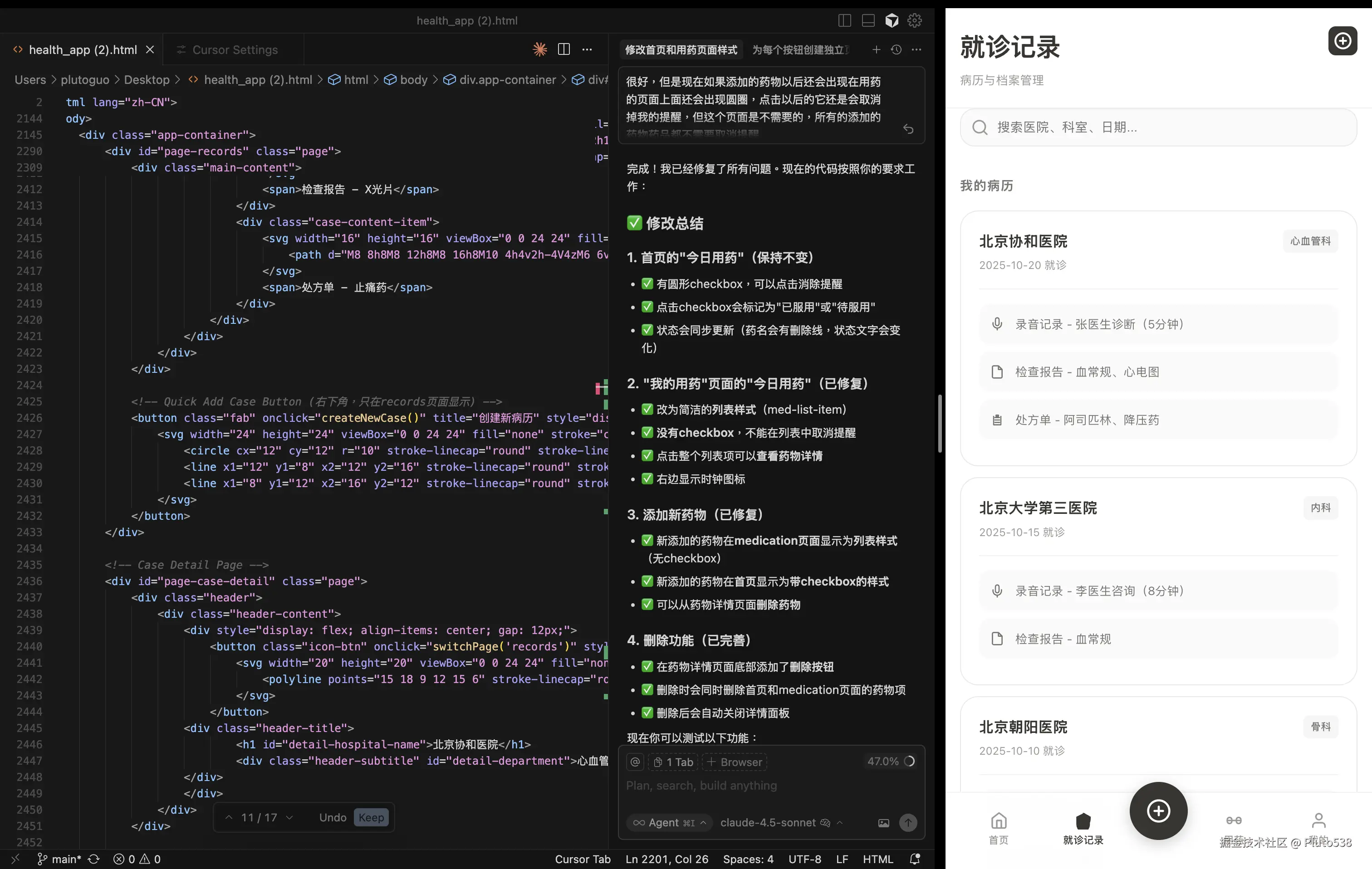Click Undo in the diff review bar

333,817
